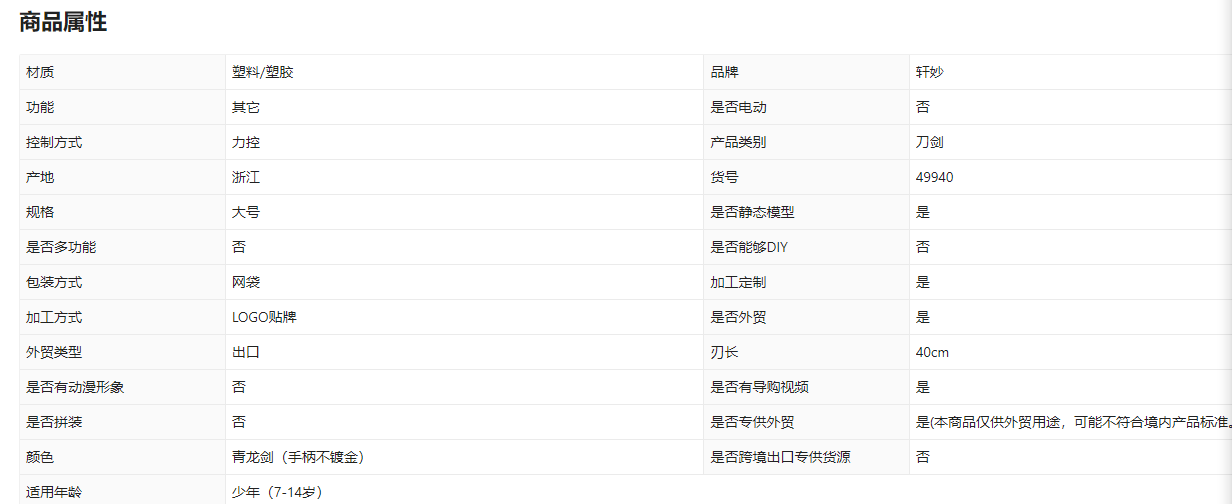
Task: Select the age range 少年（7-14岁）
Action: click(x=277, y=491)
